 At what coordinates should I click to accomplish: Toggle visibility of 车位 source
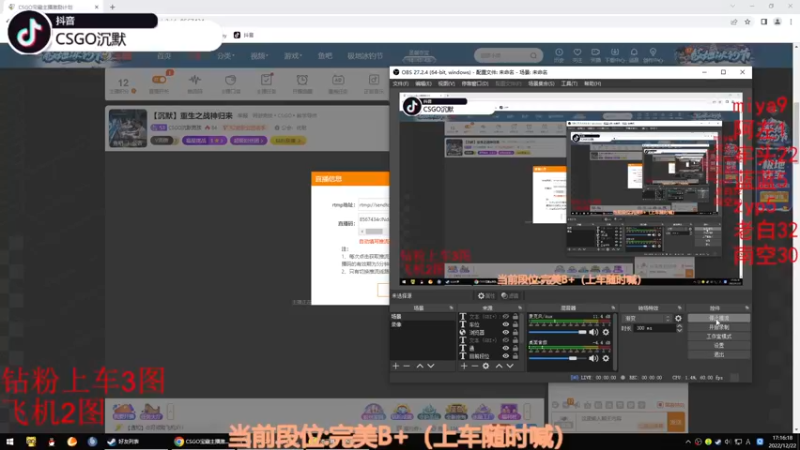pos(506,324)
